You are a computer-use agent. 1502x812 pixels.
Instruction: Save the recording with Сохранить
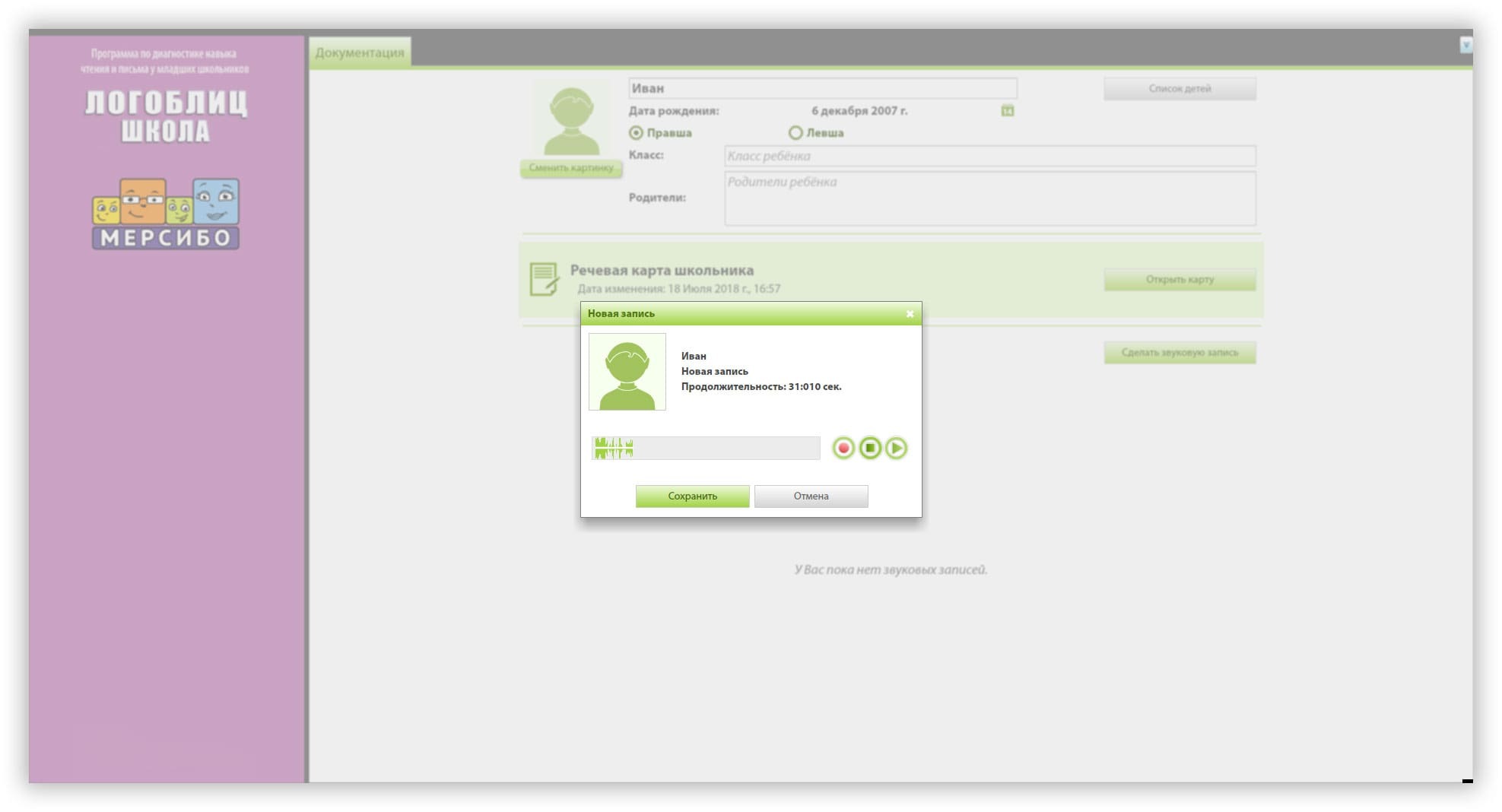[692, 496]
